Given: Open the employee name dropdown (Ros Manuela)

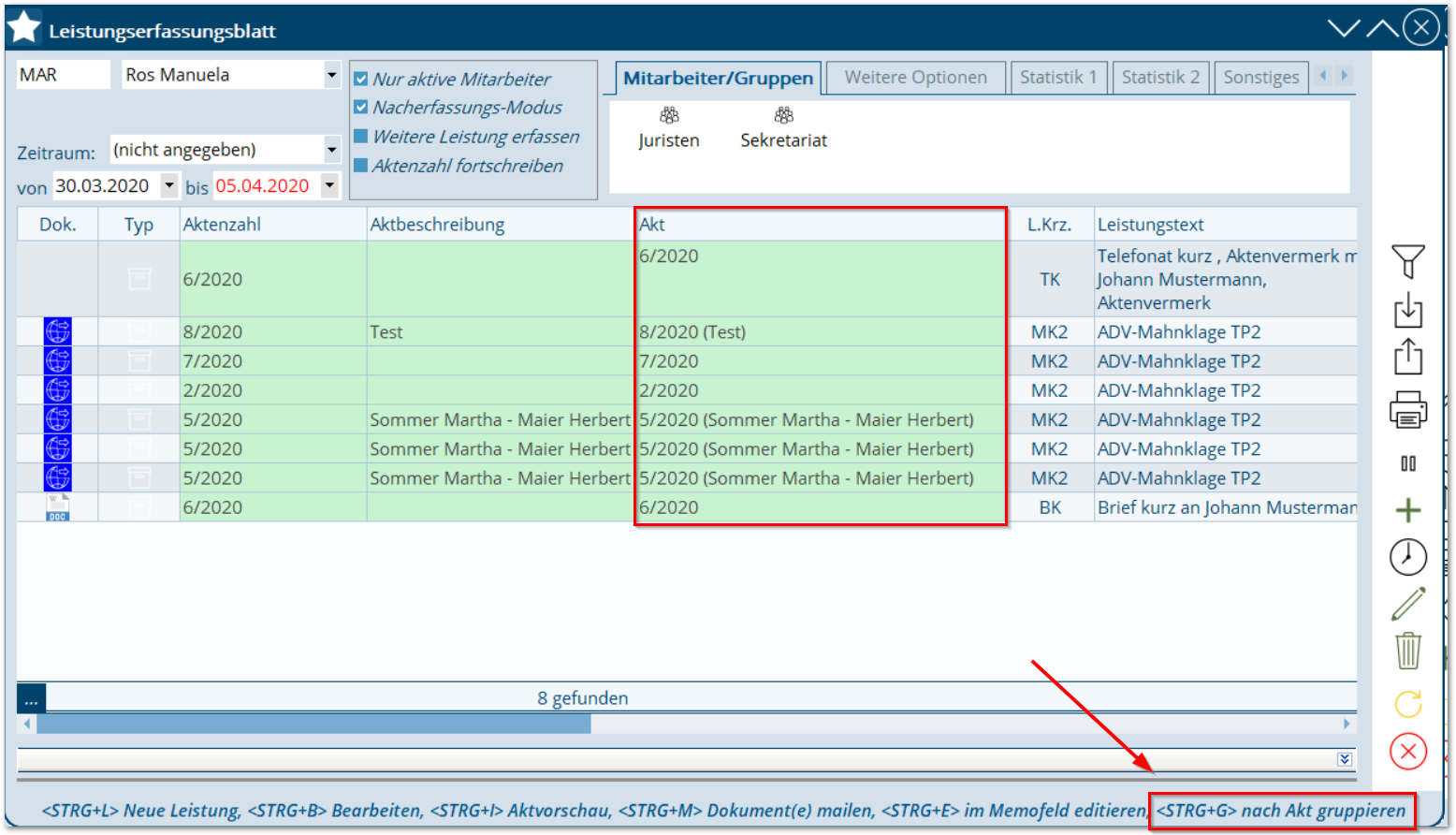Looking at the screenshot, I should [331, 75].
